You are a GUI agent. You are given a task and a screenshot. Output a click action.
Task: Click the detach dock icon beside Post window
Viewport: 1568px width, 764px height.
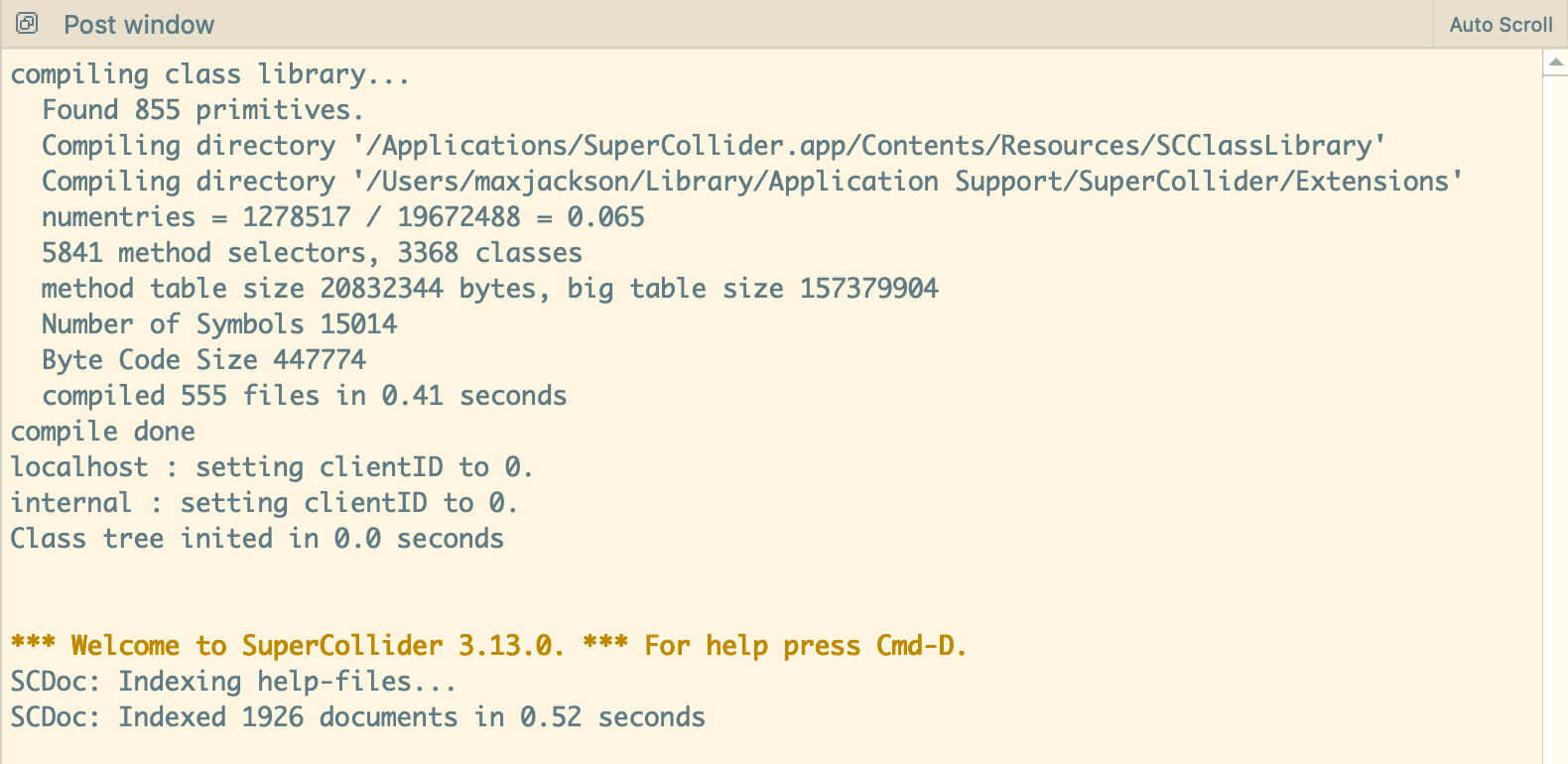click(x=27, y=24)
